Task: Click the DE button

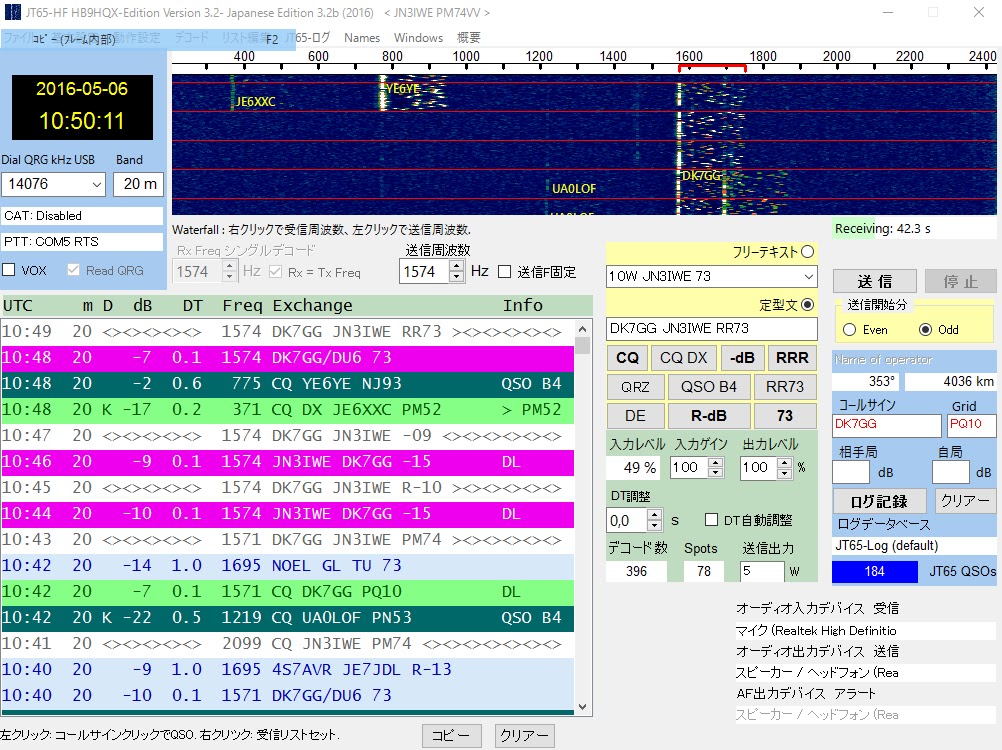Action: coord(635,416)
